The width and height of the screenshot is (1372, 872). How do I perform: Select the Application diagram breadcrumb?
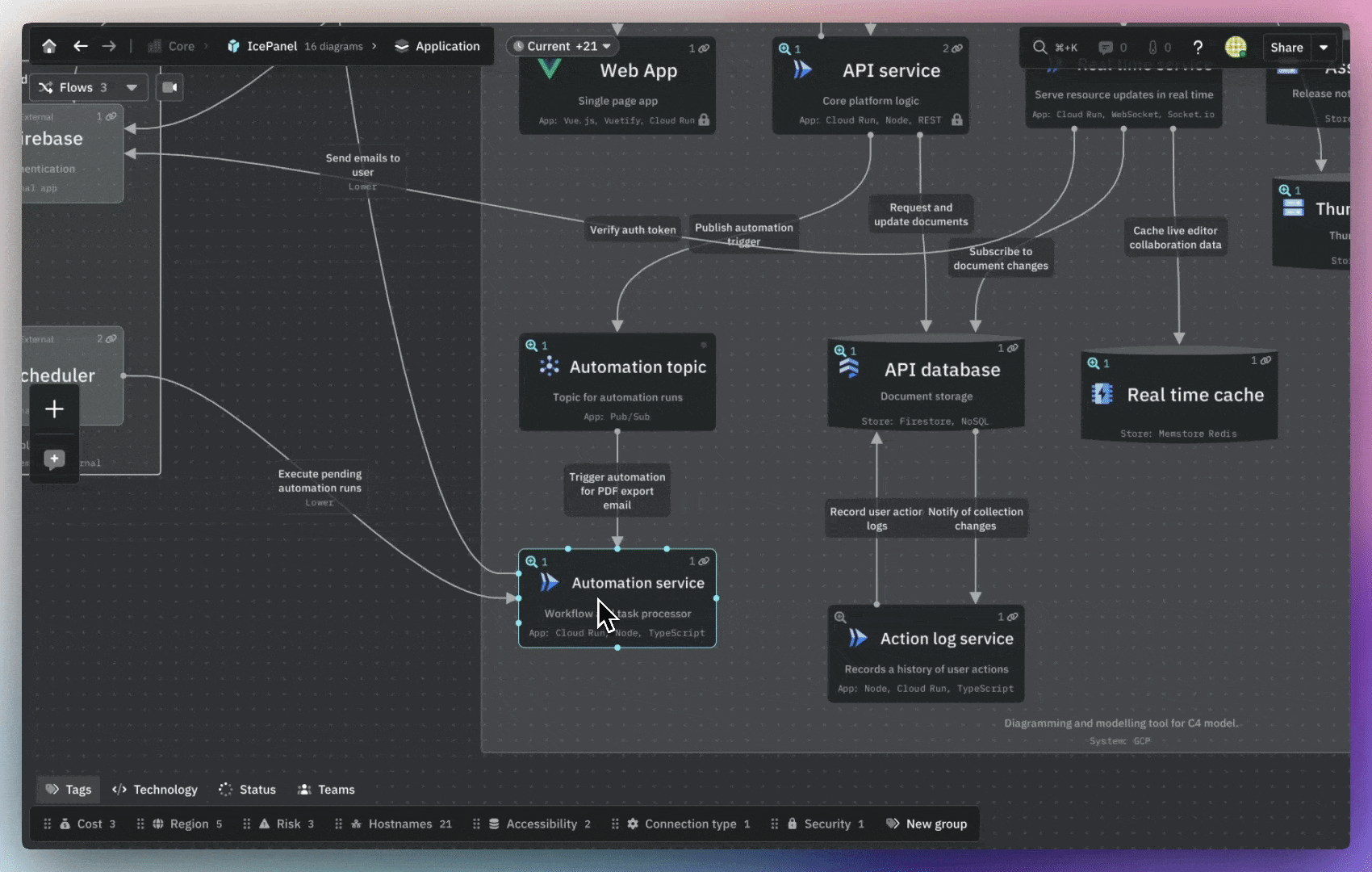pyautogui.click(x=437, y=46)
